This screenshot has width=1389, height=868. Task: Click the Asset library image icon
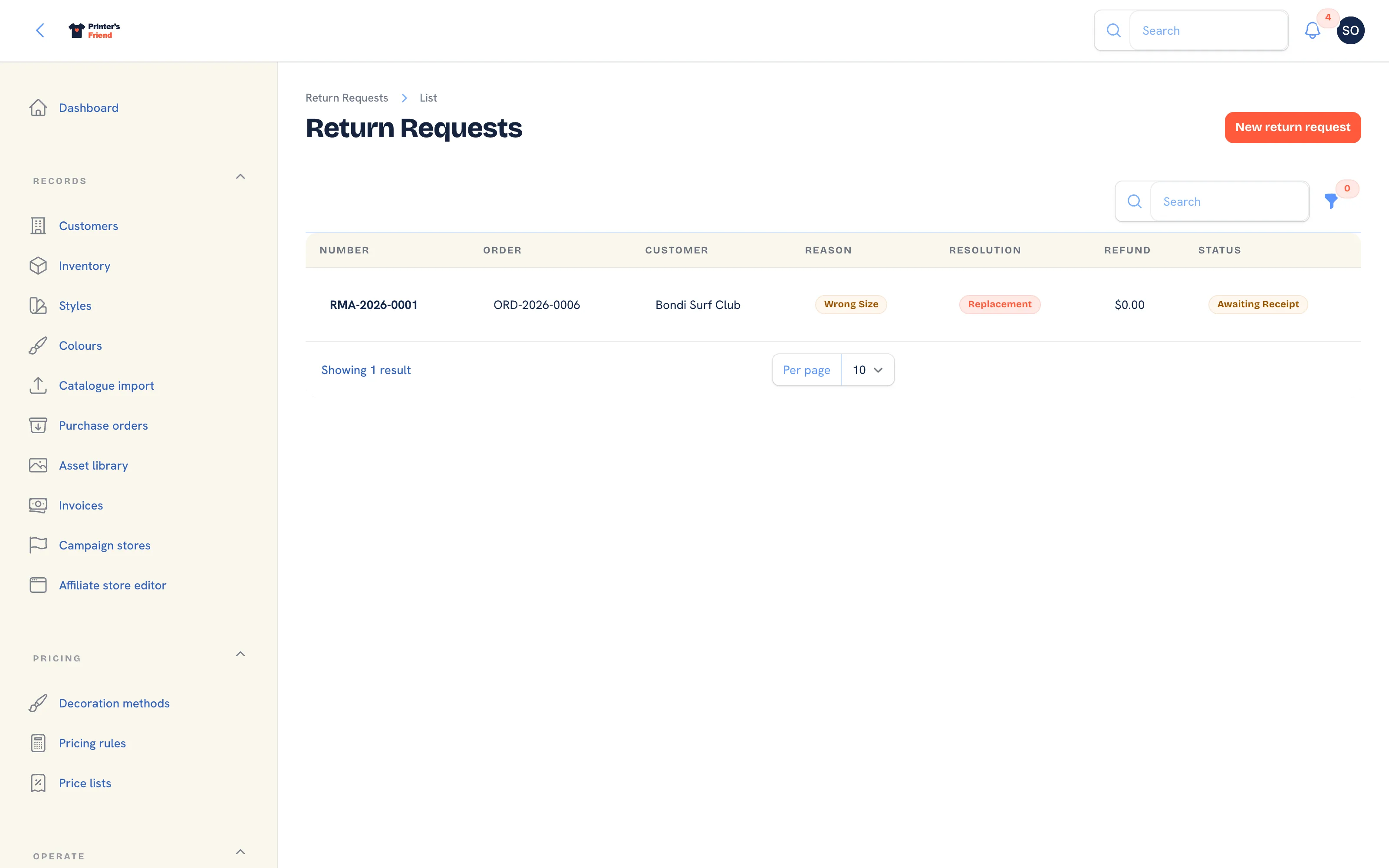tap(38, 465)
